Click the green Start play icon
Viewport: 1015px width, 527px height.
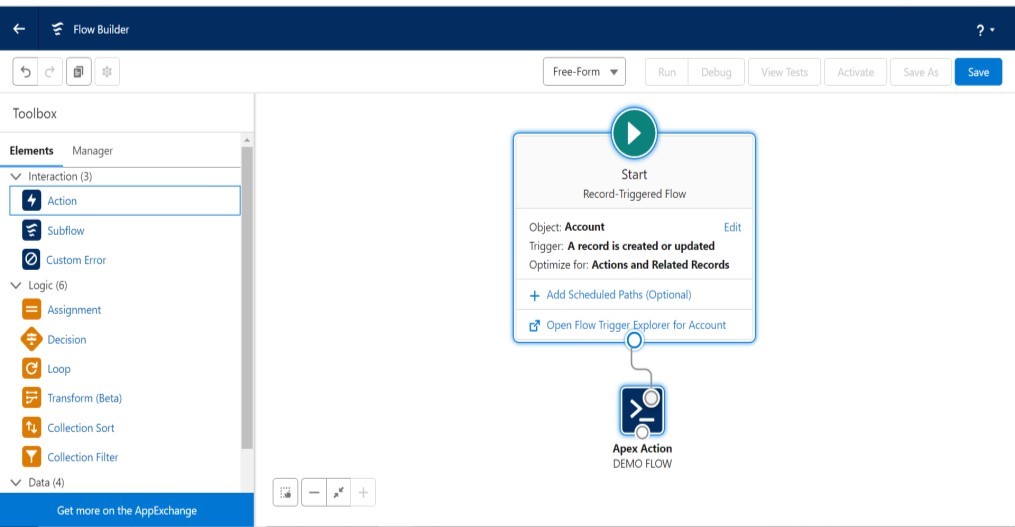pyautogui.click(x=634, y=133)
